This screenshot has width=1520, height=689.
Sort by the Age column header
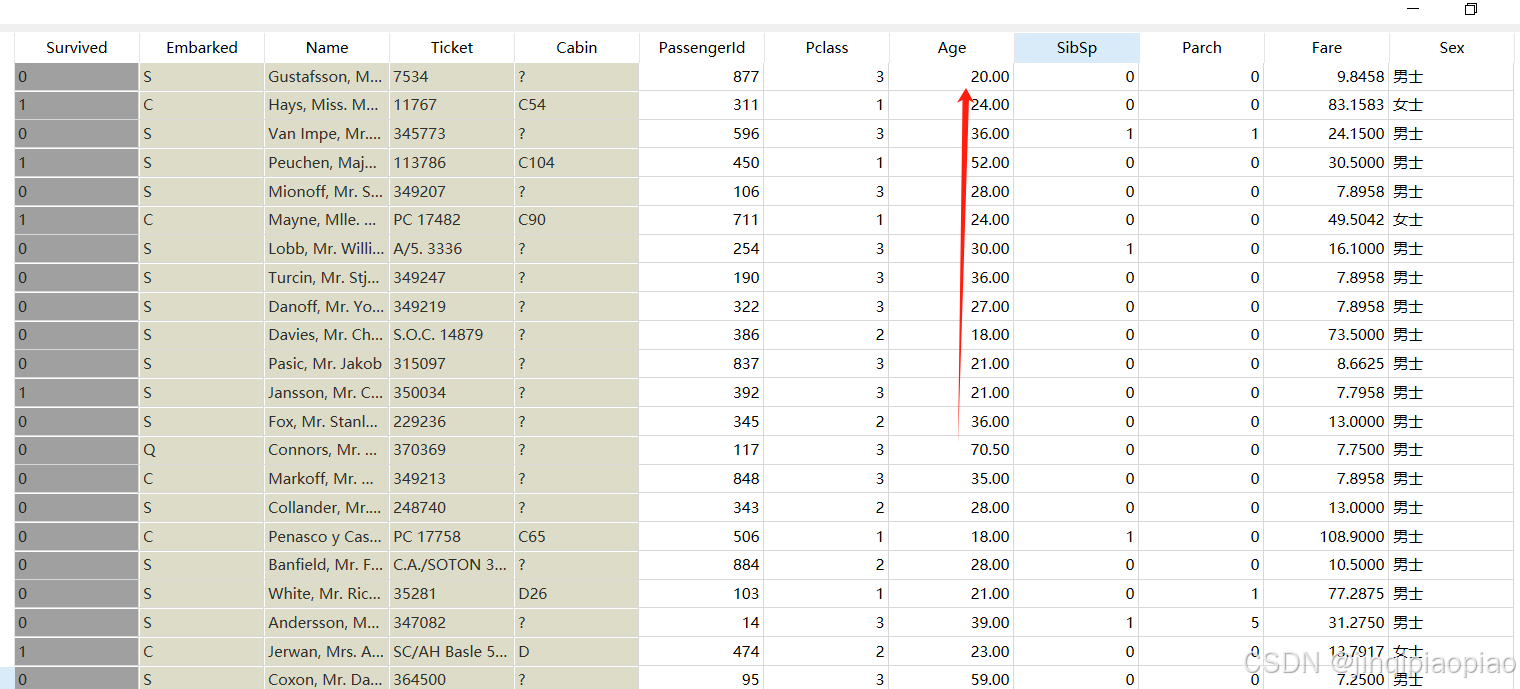pos(952,47)
